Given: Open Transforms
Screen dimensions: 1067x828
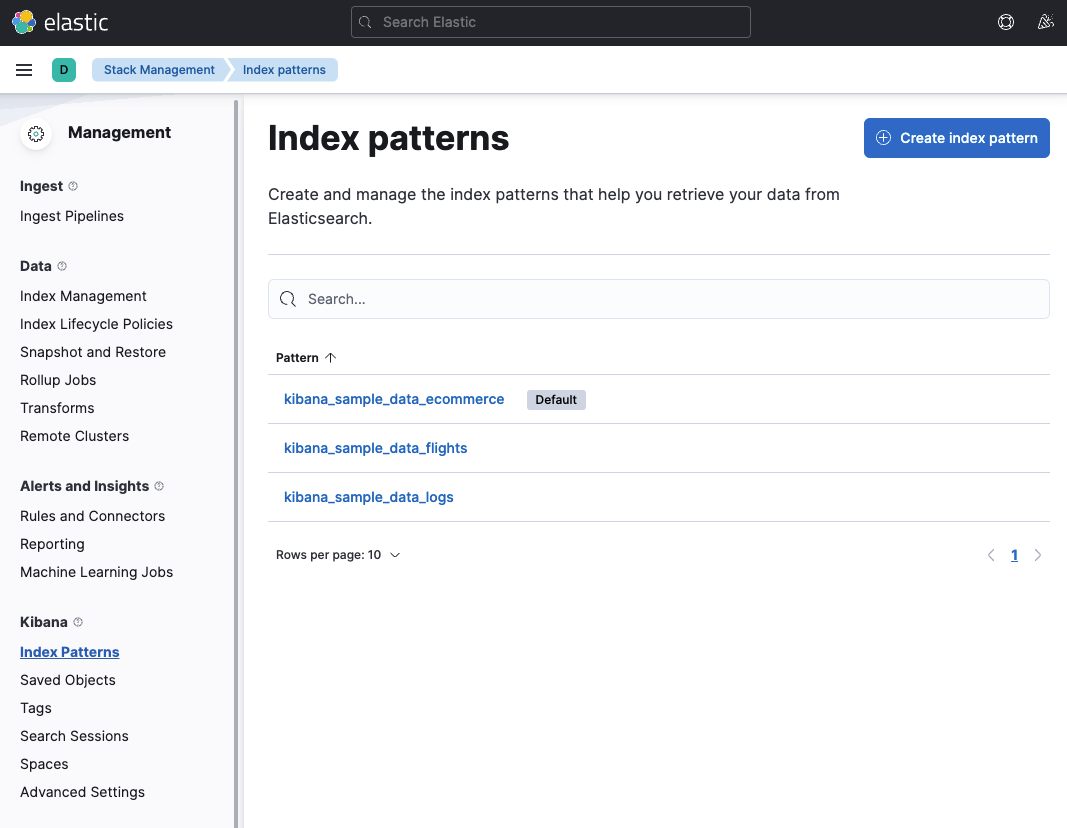Looking at the screenshot, I should click(57, 408).
